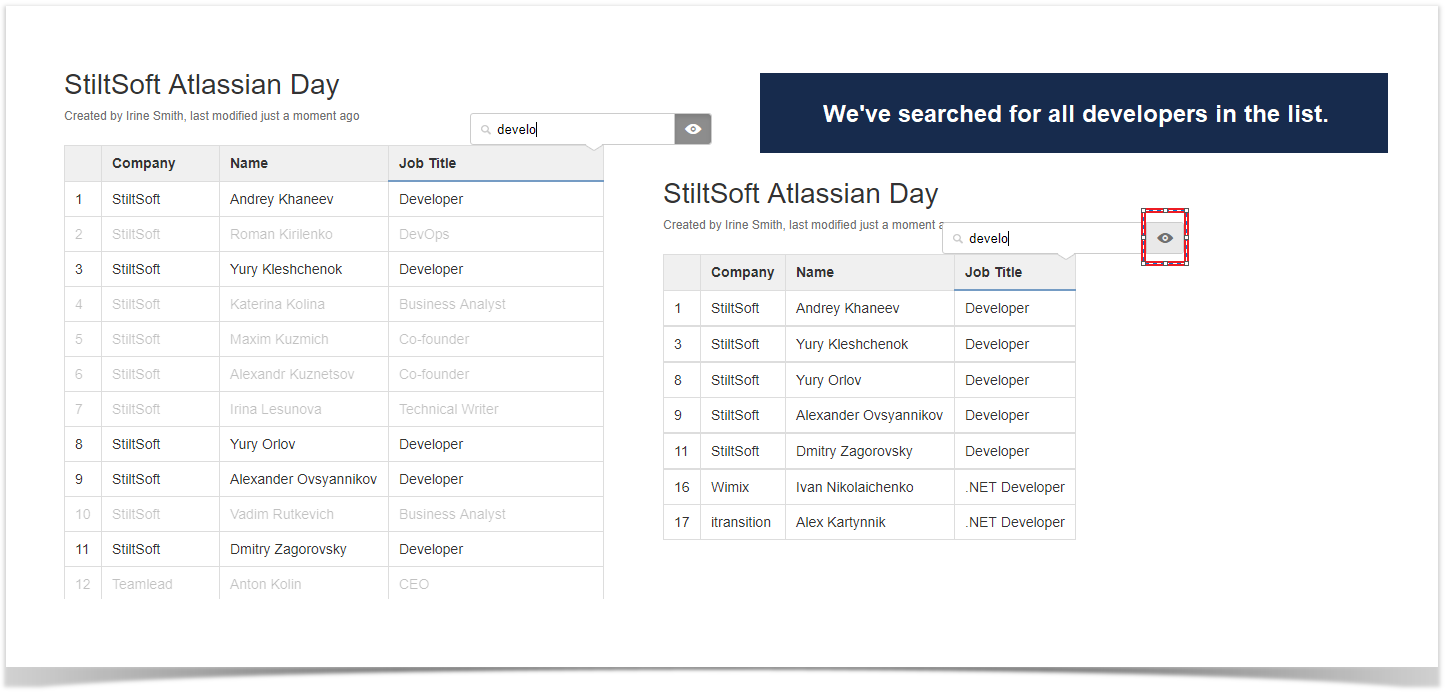Click Job Title header in the greyed-rows table
Image resolution: width=1452 pixels, height=696 pixels.
(496, 163)
